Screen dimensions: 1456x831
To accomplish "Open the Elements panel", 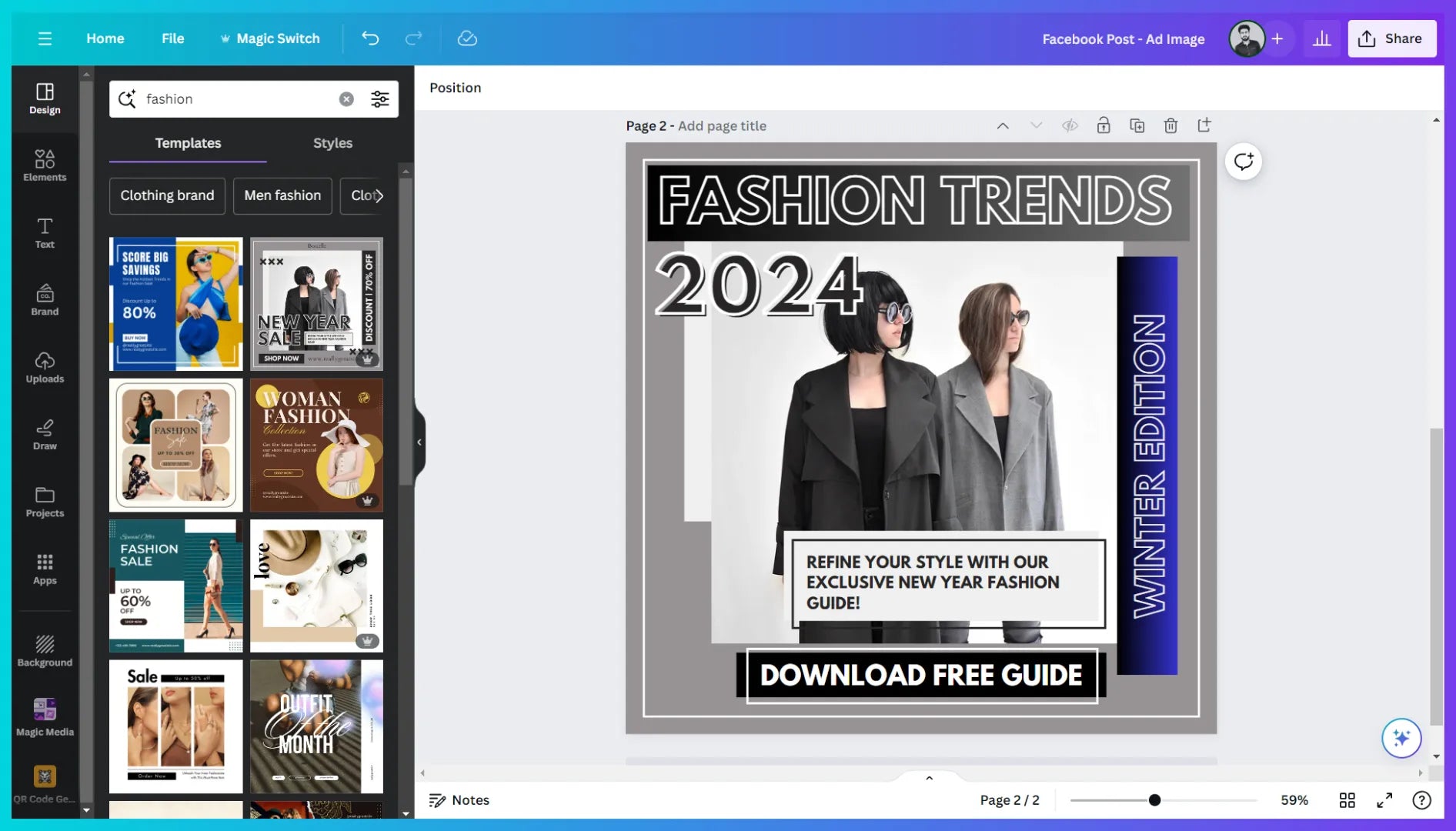I will [45, 165].
